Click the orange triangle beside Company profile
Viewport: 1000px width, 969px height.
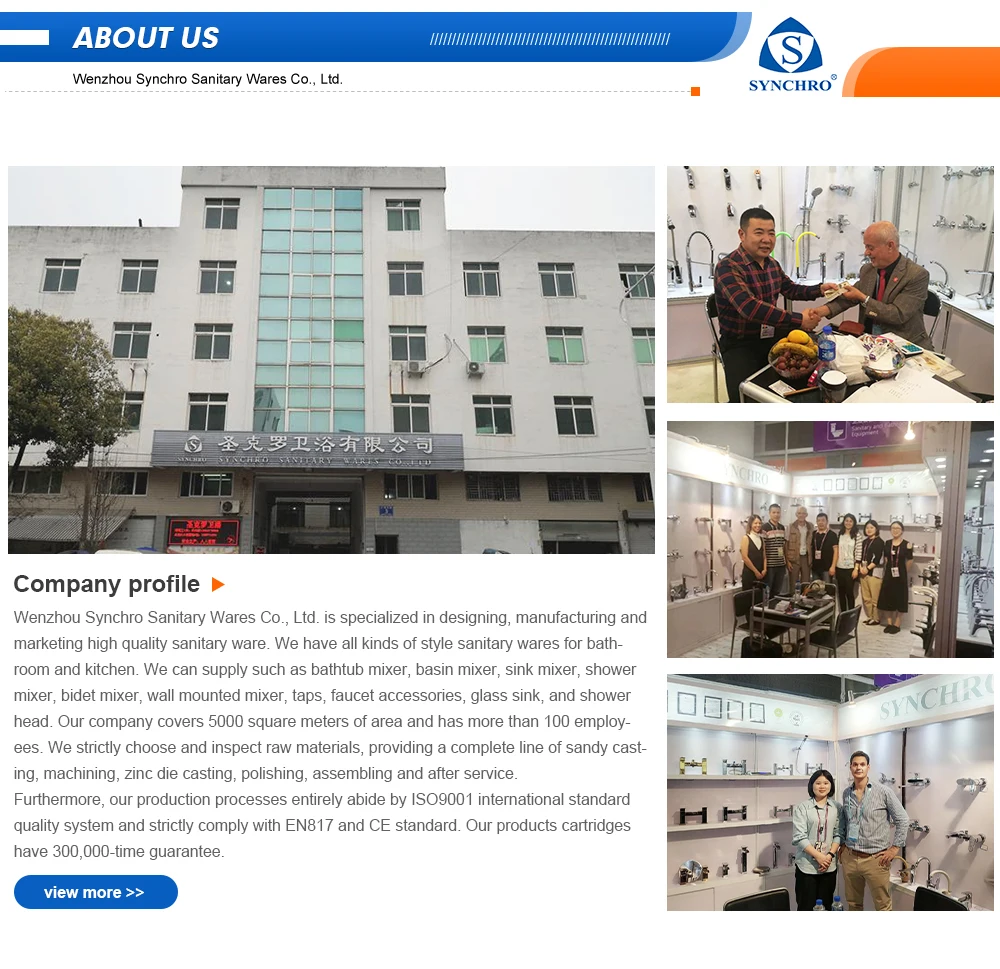[x=218, y=584]
